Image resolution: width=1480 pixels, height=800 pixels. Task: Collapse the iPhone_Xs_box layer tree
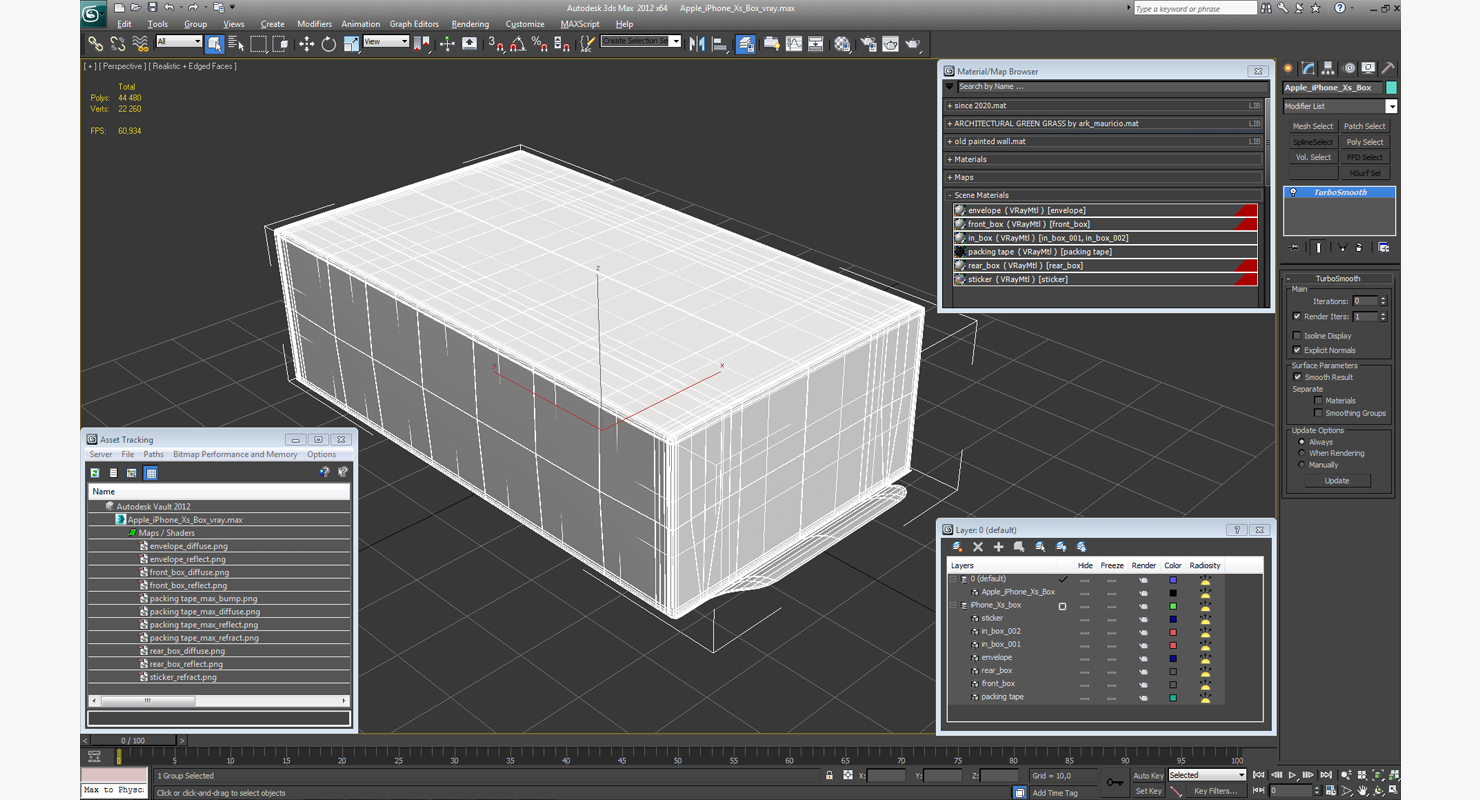pyautogui.click(x=953, y=605)
